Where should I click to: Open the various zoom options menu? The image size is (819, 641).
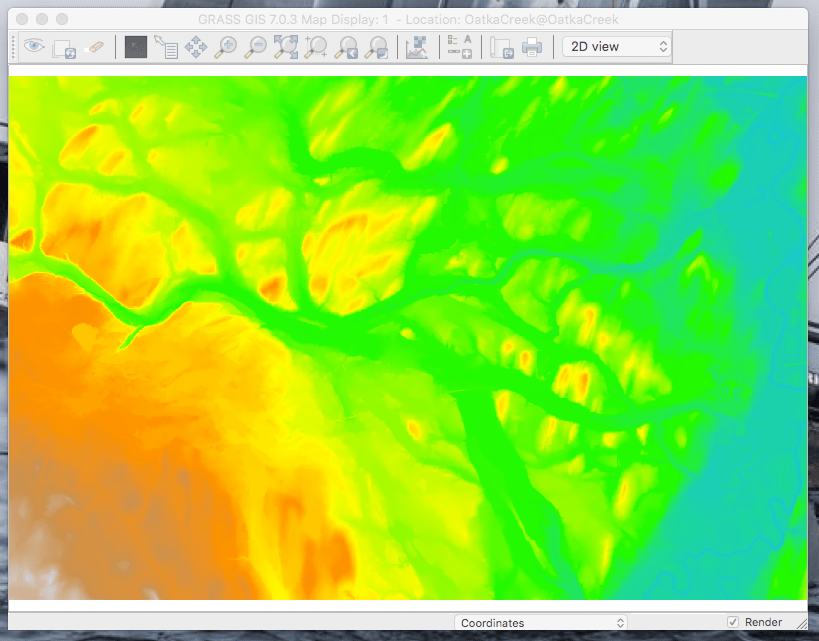coord(377,46)
